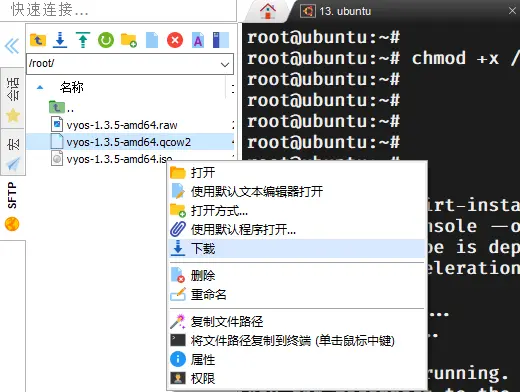Choose 重命名 in context menu
The height and width of the screenshot is (392, 520).
click(x=297, y=295)
